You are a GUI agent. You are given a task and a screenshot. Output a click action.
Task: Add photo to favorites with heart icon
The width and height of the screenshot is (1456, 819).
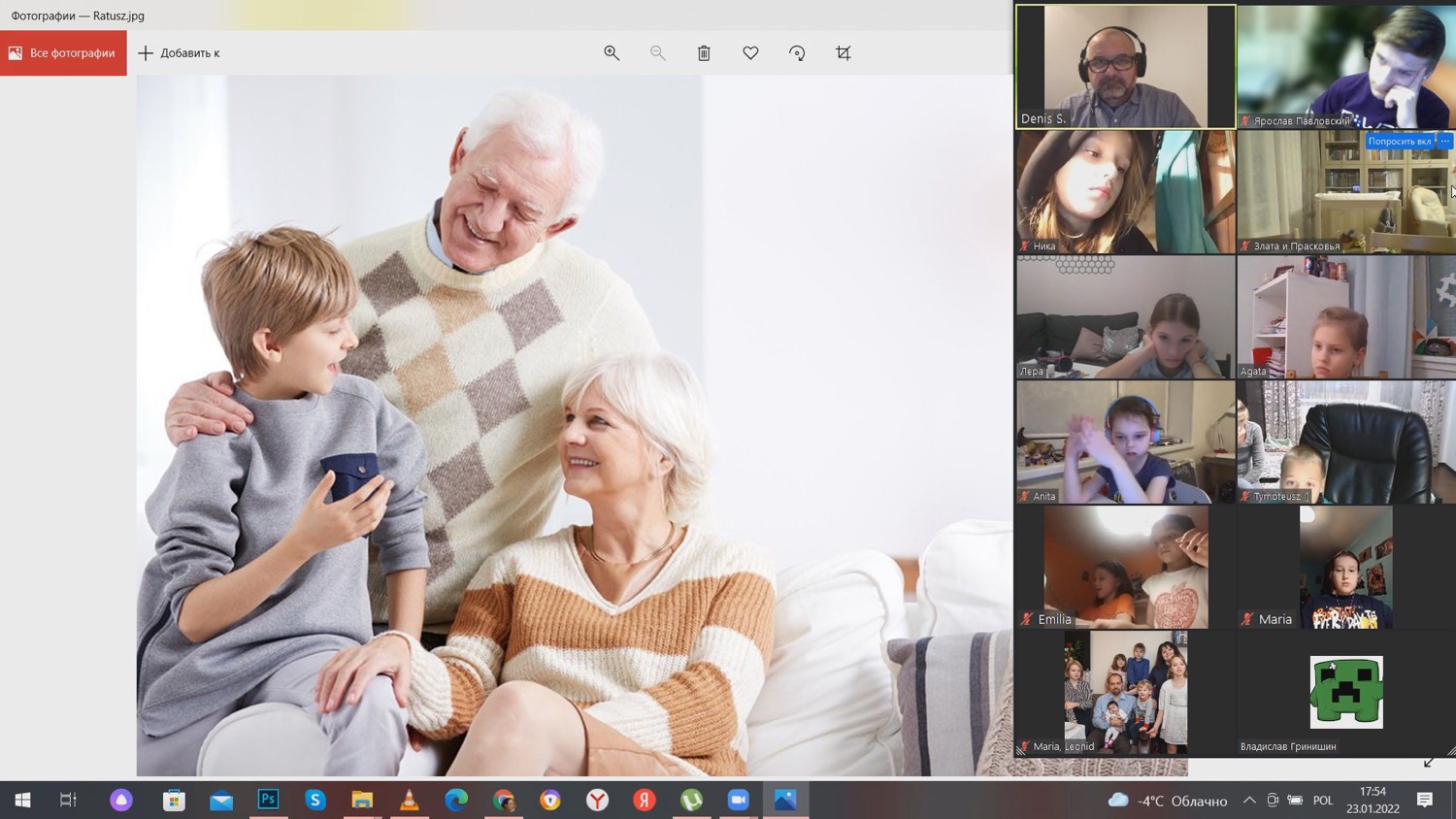(750, 53)
